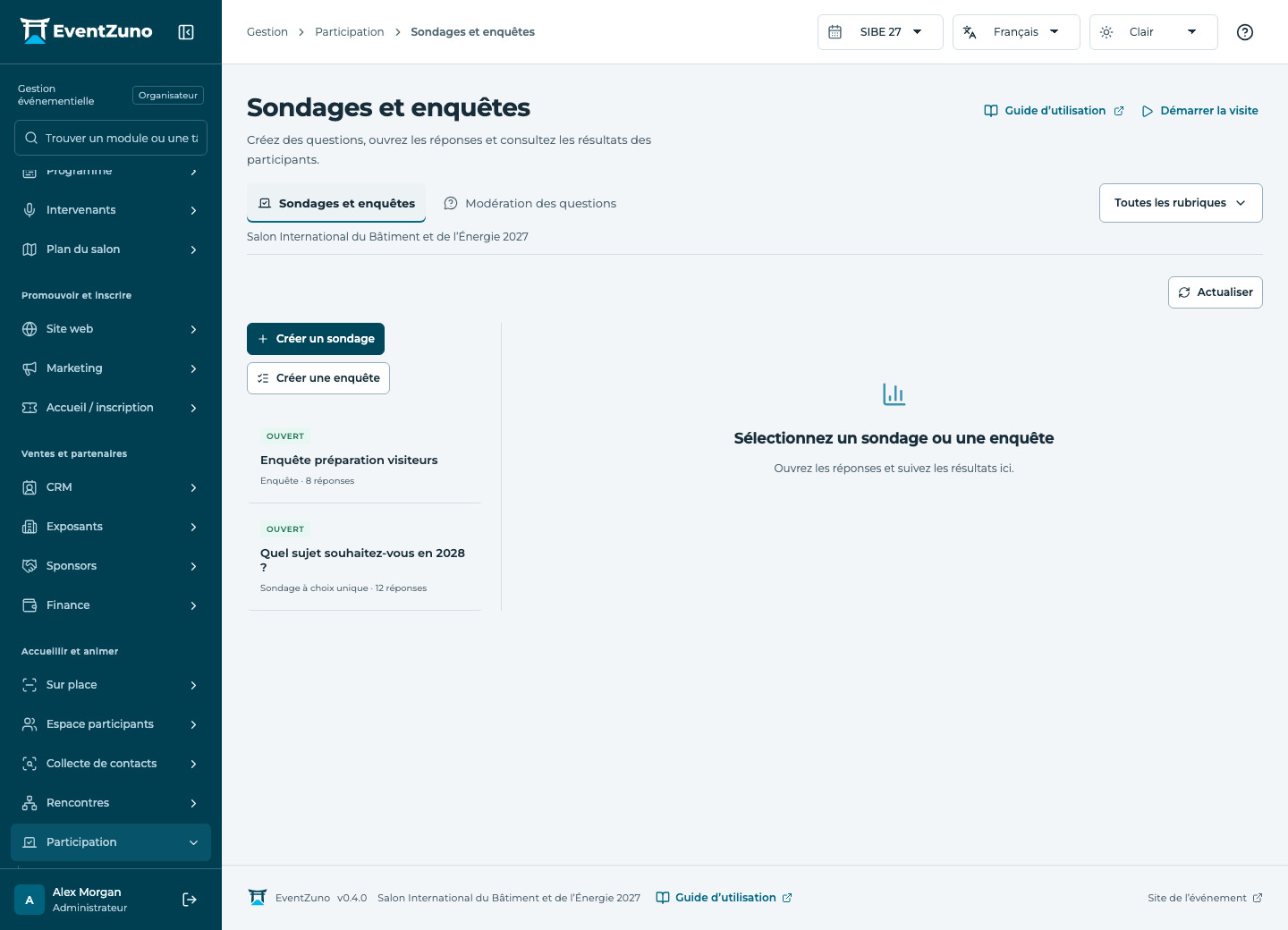The width and height of the screenshot is (1288, 930).
Task: Select the Quel sujet souhaitez-vous en 2028 poll
Action: (365, 557)
